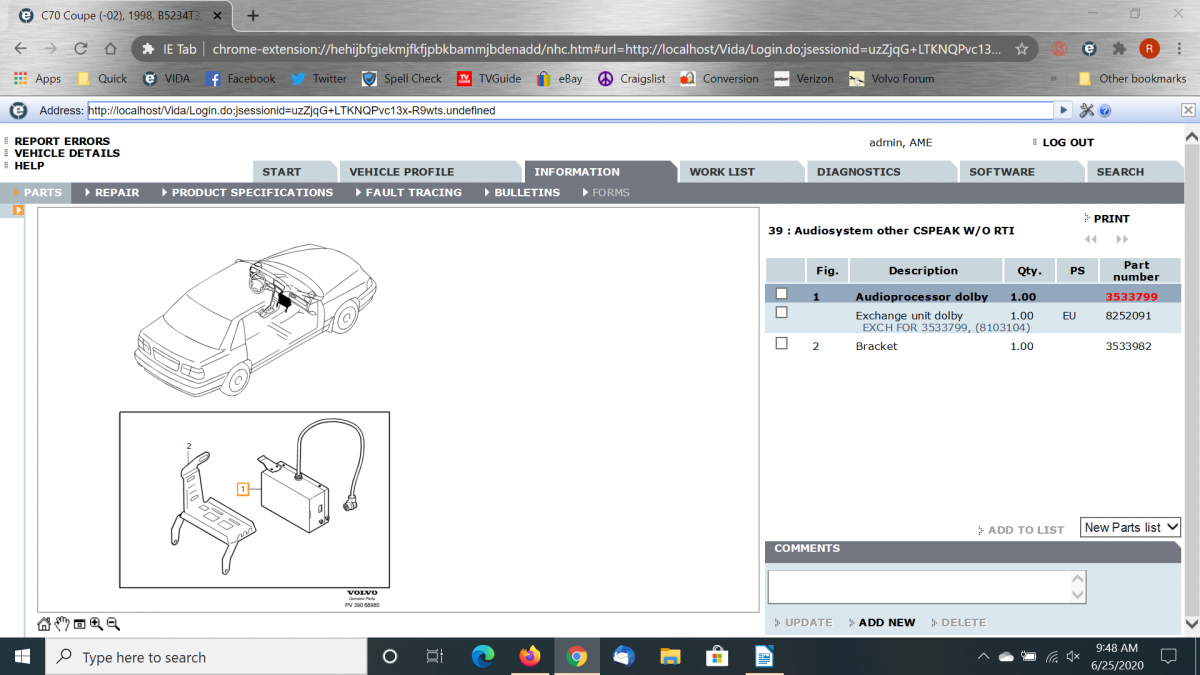Open the New Parts list dropdown
This screenshot has width=1200, height=675.
(1130, 527)
